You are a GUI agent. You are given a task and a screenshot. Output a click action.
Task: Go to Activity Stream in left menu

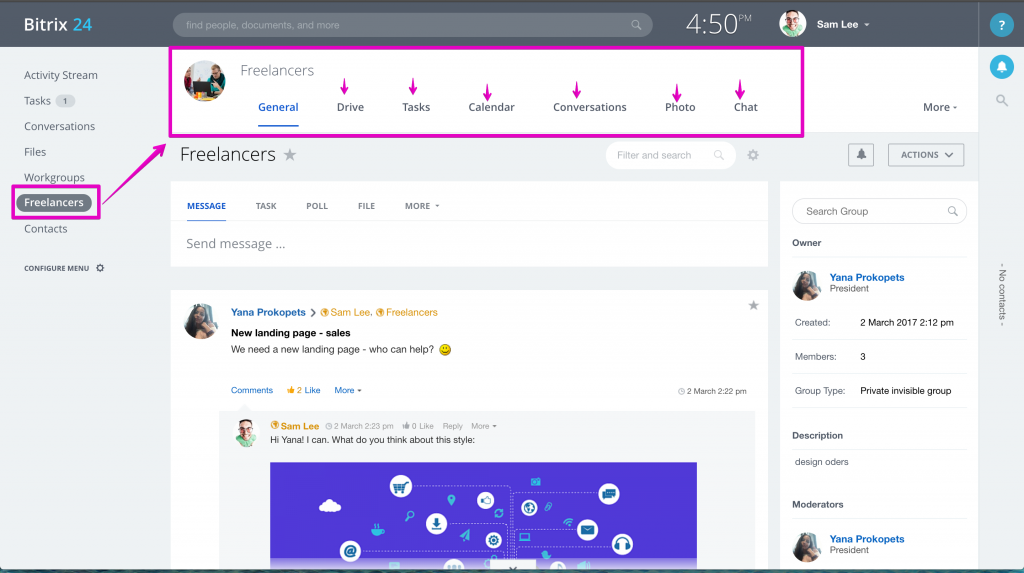(61, 75)
